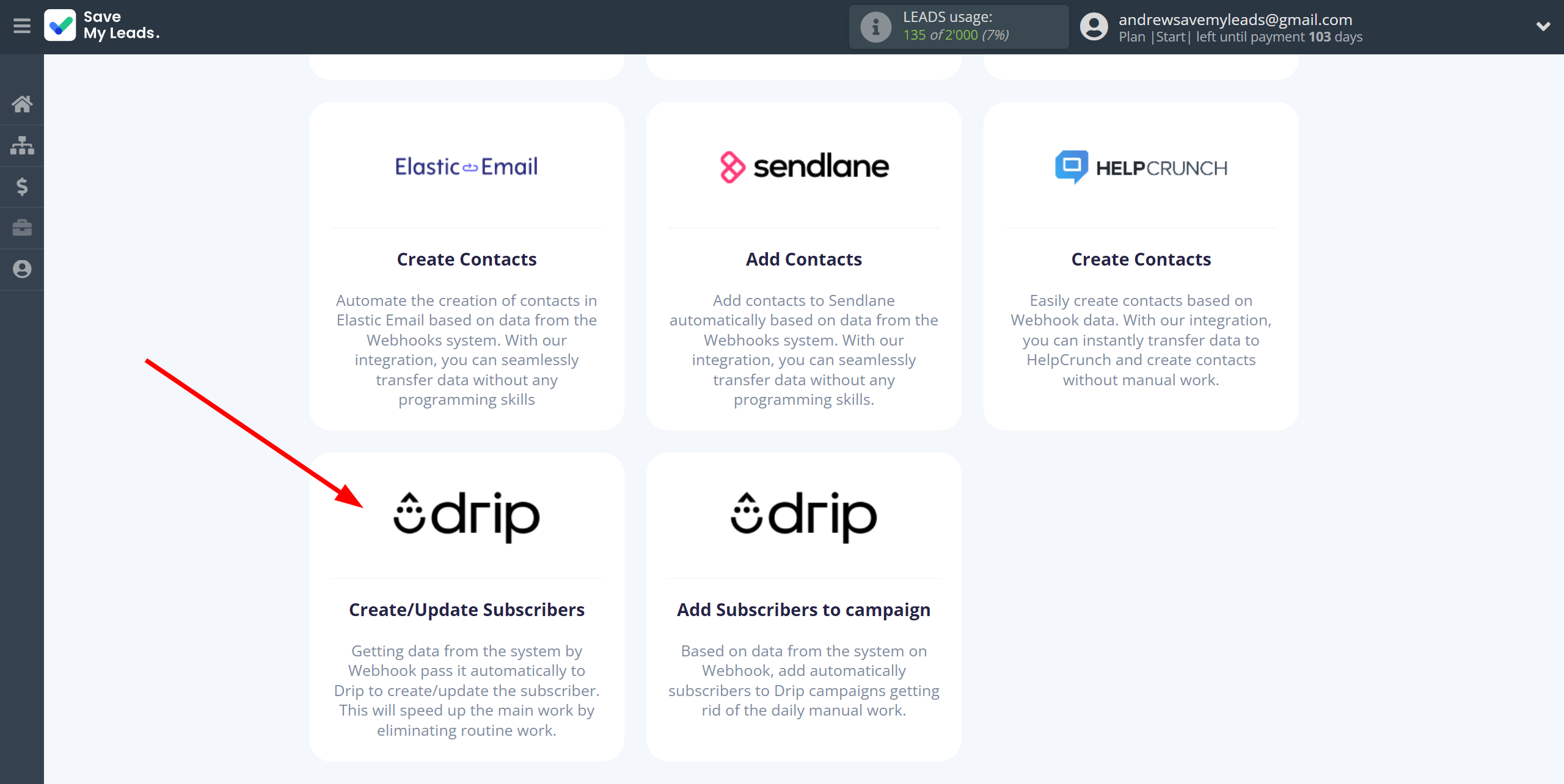The image size is (1564, 784).
Task: Click the Elastic Email description text
Action: [x=466, y=350]
